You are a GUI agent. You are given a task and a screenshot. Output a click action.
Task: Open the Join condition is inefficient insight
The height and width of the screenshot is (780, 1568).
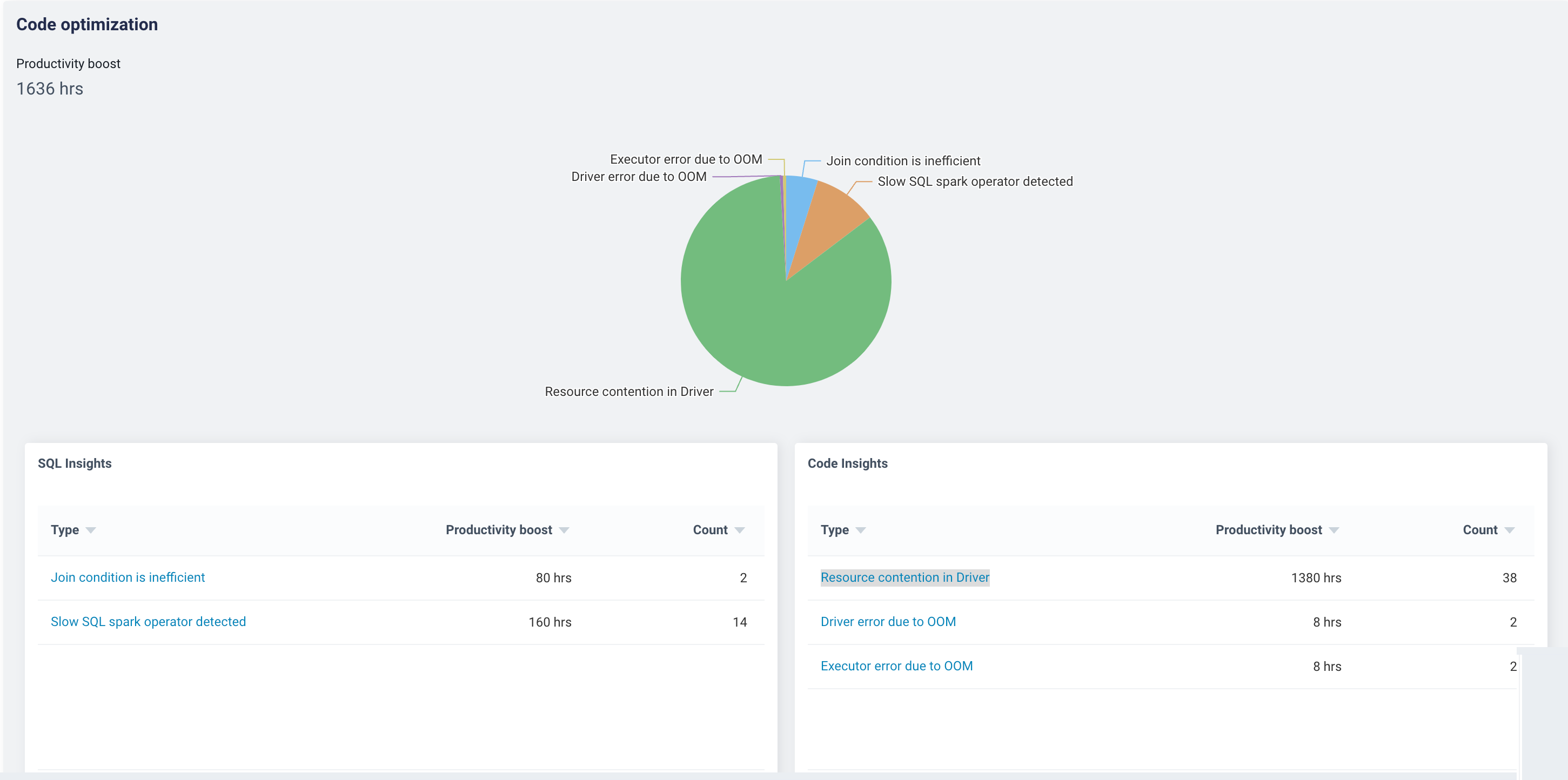pos(128,577)
